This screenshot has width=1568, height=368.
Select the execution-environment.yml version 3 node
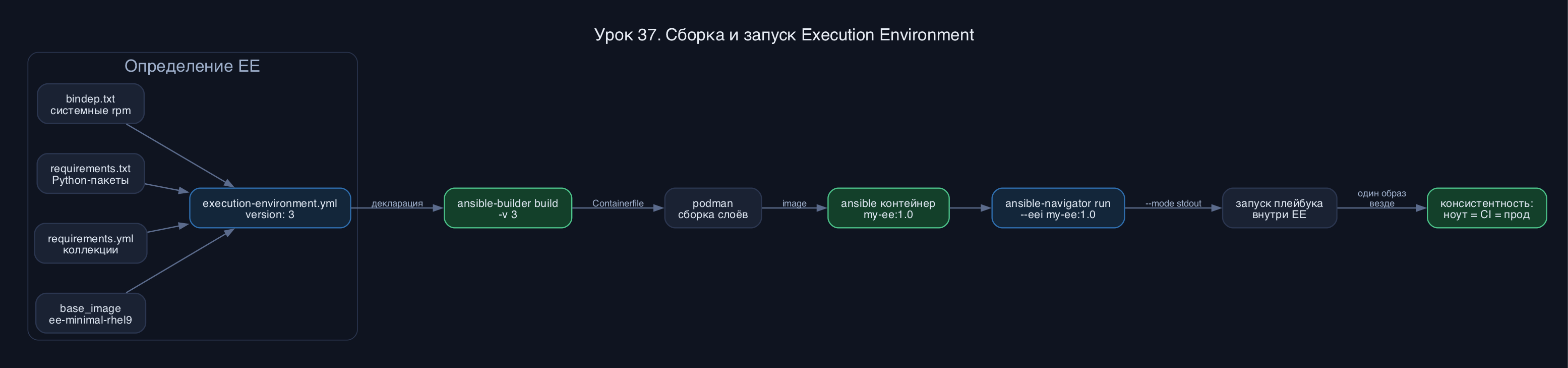click(270, 208)
